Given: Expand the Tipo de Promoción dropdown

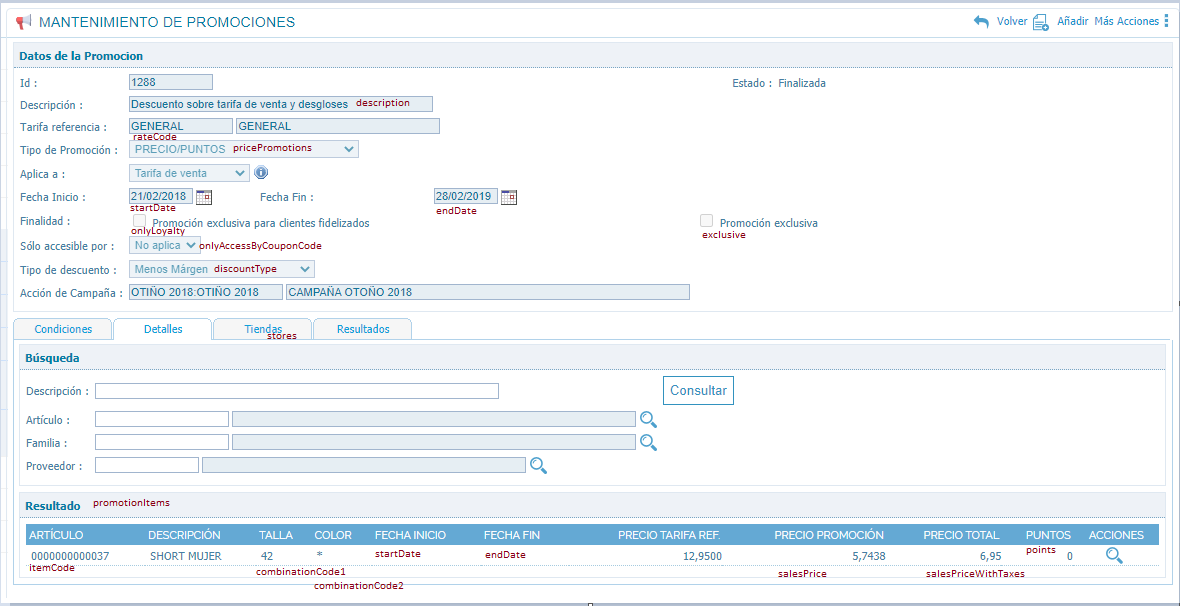Looking at the screenshot, I should (244, 149).
